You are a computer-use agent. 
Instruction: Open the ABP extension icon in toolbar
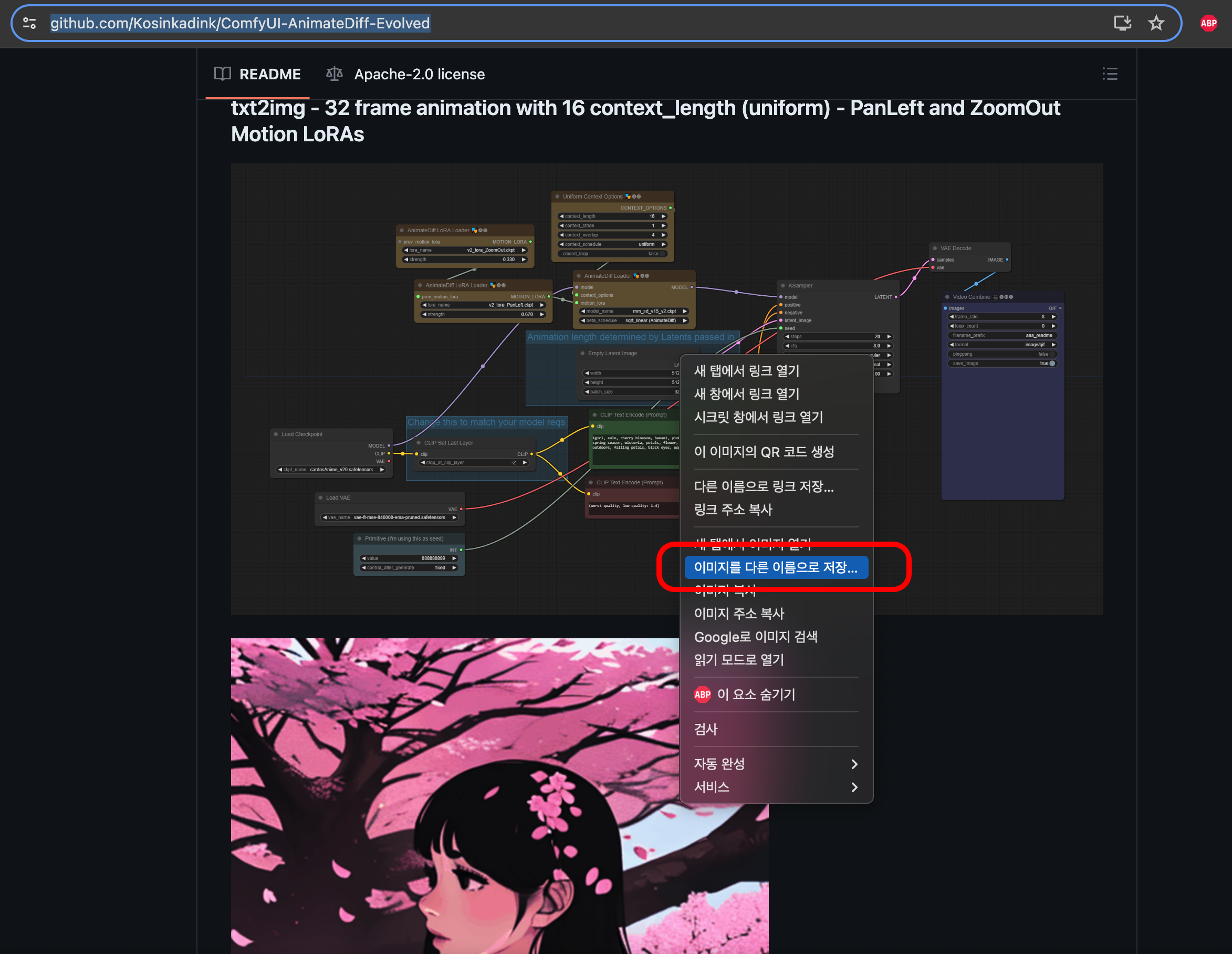pos(1208,23)
